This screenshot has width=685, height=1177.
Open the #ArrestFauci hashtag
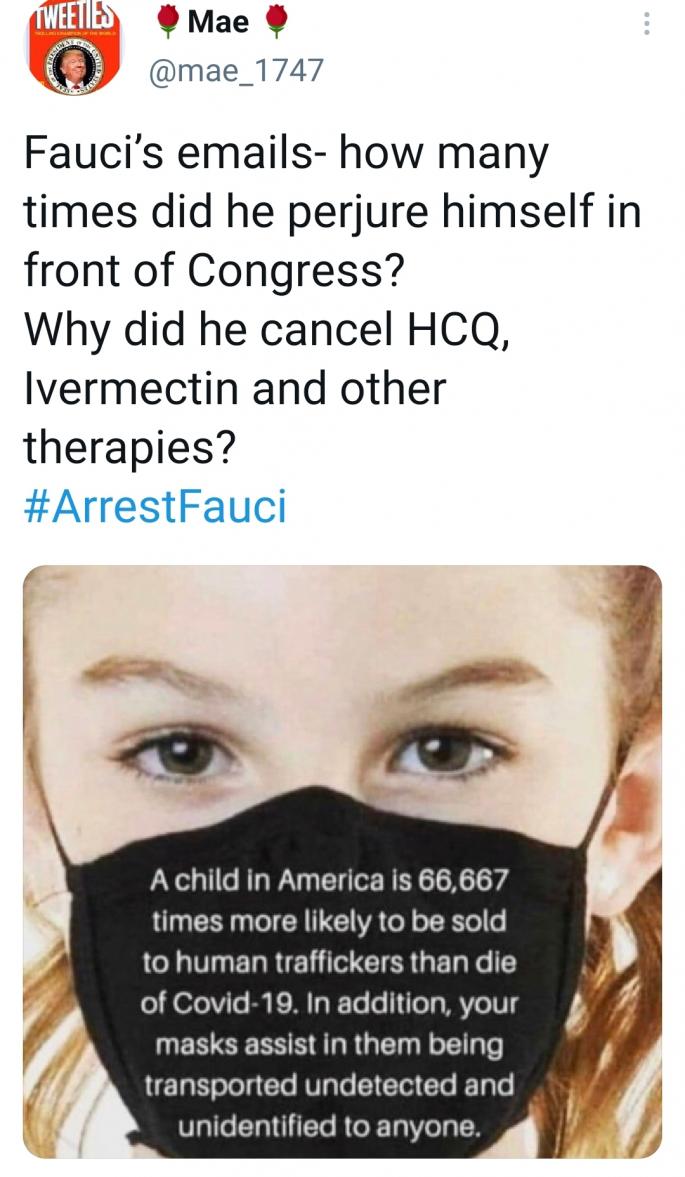coord(155,506)
